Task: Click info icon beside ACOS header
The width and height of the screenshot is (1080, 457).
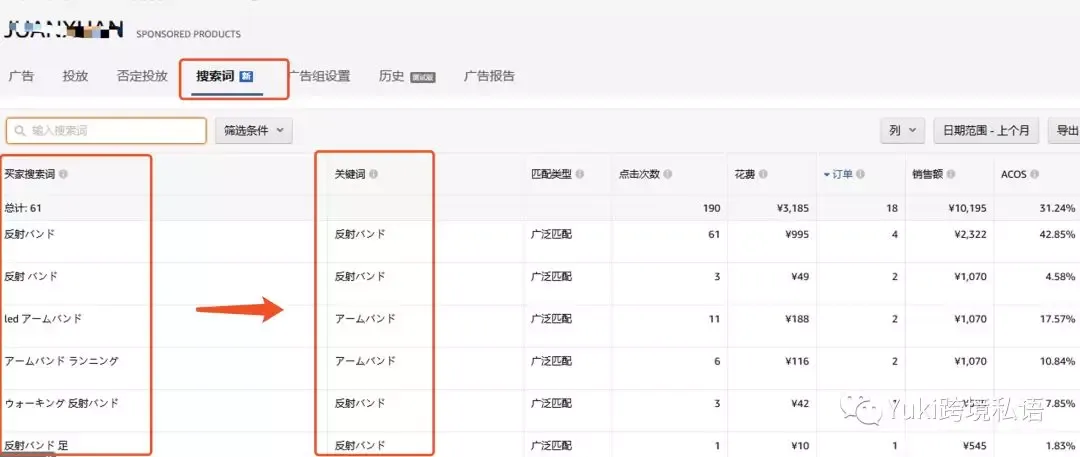Action: click(1035, 174)
